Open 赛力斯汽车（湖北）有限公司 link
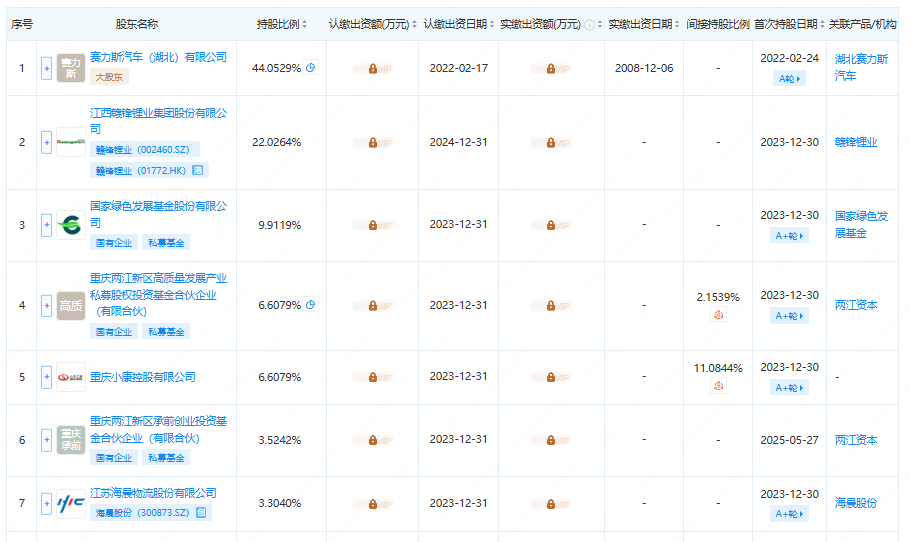This screenshot has width=910, height=542. tap(158, 57)
